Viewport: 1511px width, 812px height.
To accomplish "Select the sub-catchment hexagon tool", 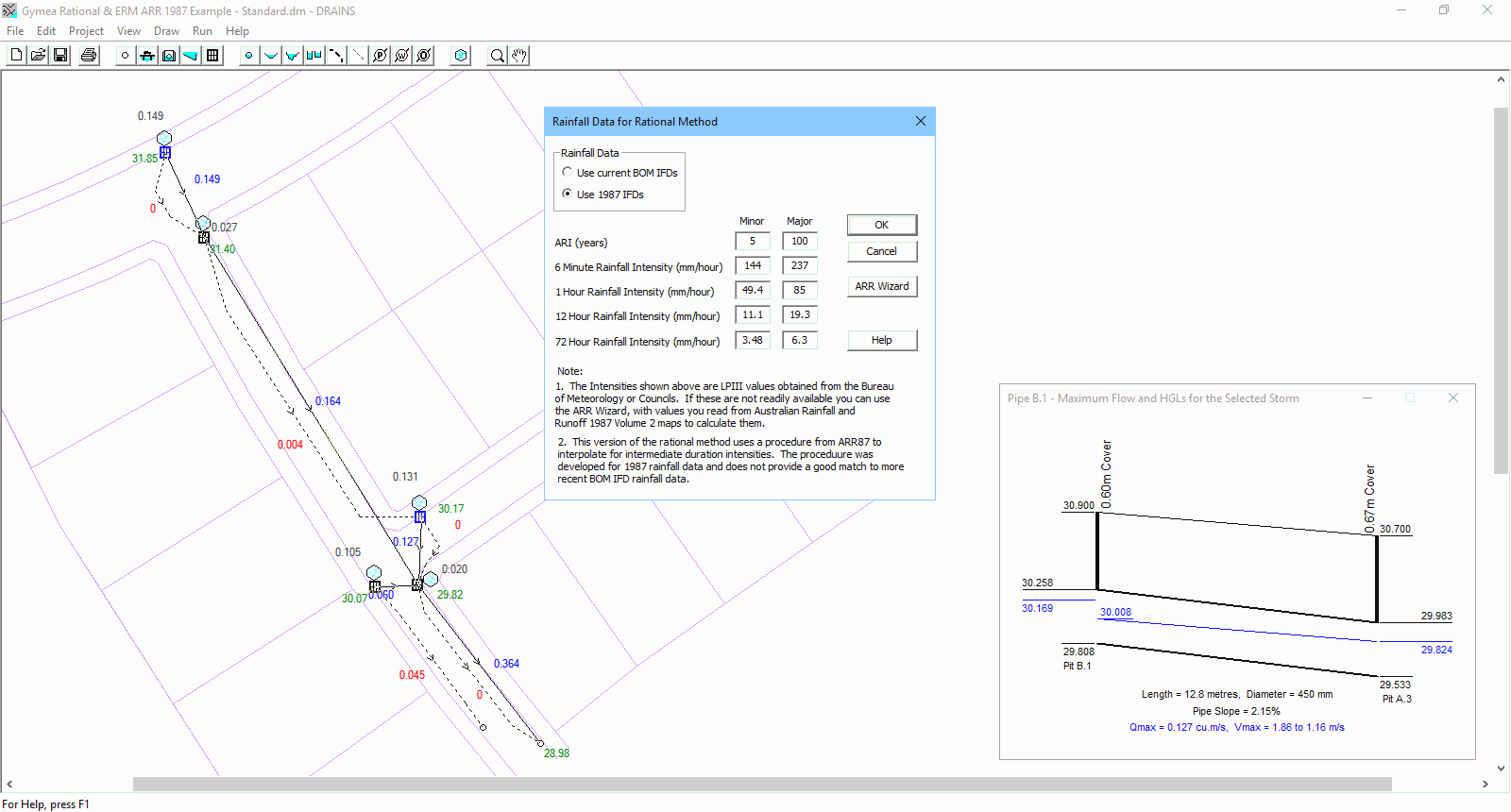I will point(461,56).
